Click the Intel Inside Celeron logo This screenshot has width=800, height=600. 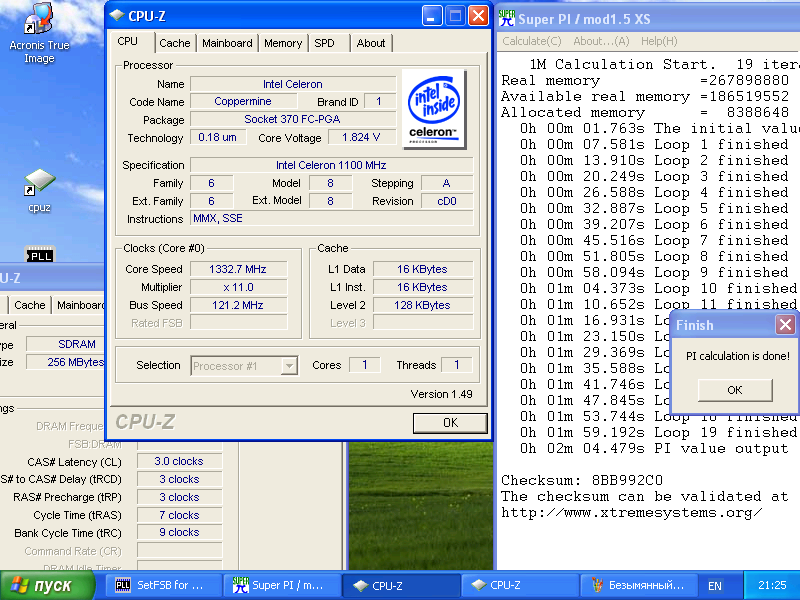434,109
